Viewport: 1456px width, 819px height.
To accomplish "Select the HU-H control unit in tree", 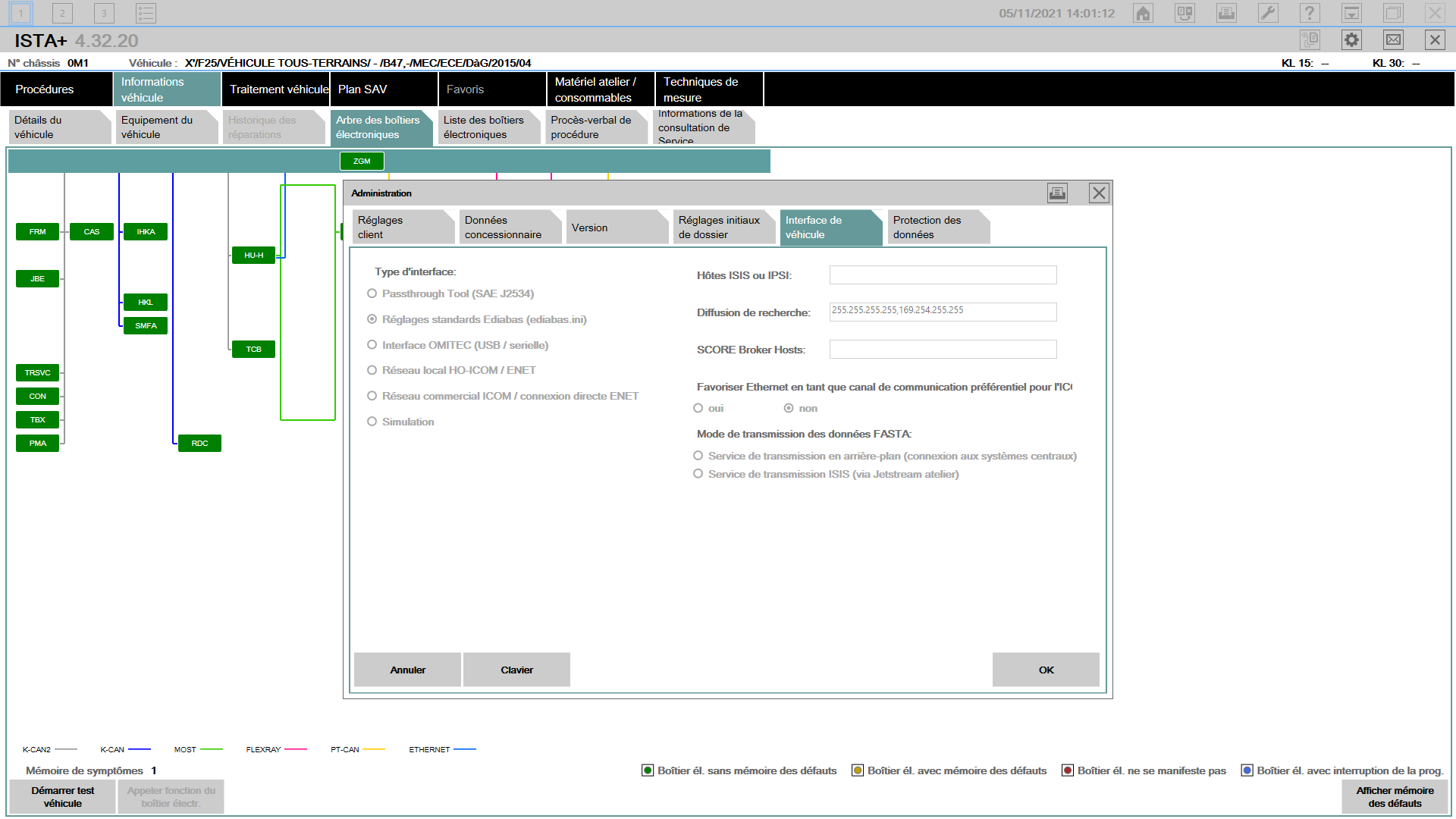I will coord(253,256).
